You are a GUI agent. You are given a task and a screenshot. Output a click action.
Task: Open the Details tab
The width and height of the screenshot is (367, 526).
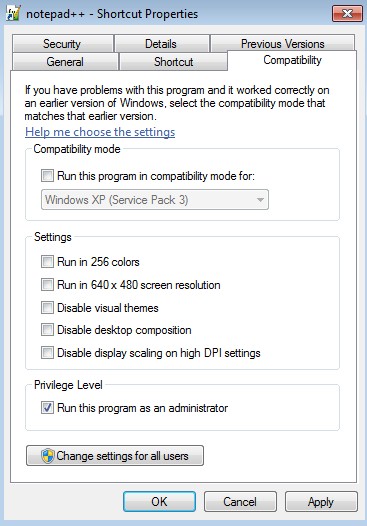tap(161, 44)
